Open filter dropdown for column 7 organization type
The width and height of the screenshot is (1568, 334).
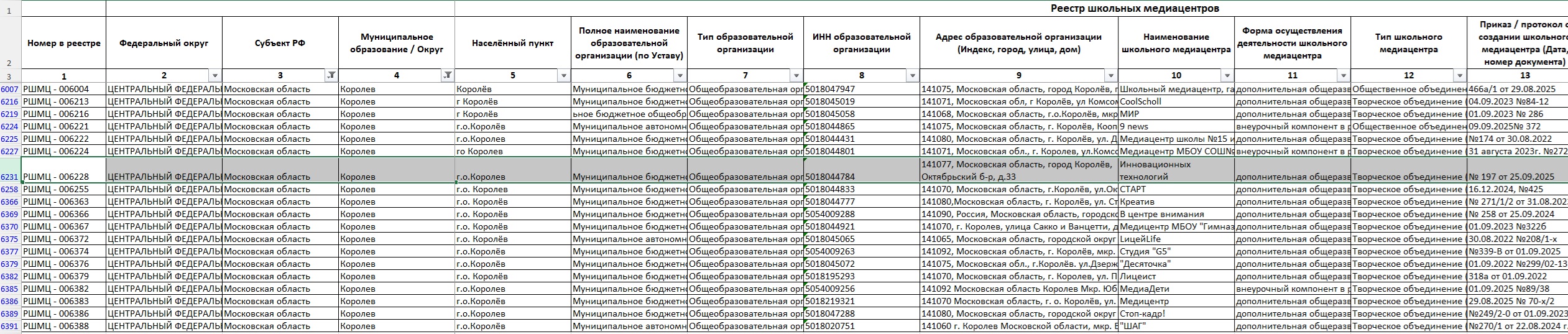pos(796,76)
